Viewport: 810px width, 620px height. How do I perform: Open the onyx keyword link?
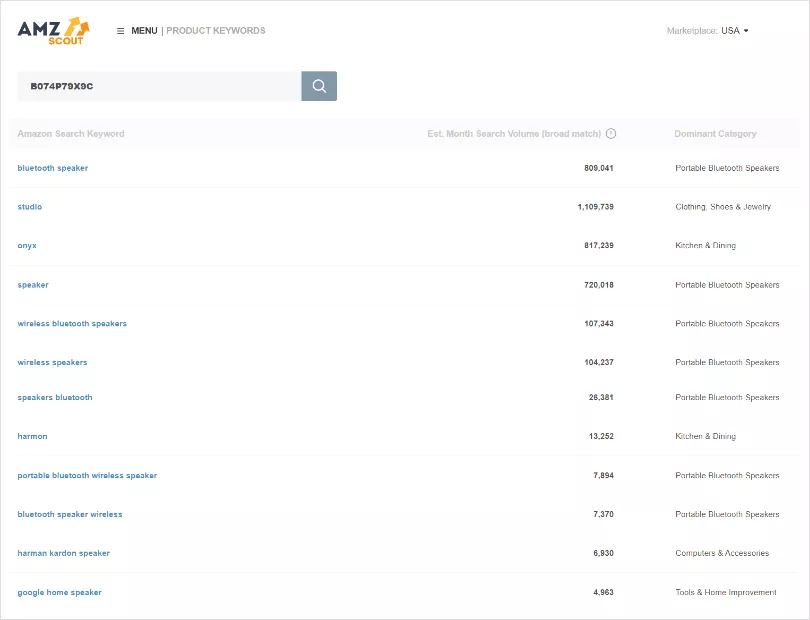(27, 245)
